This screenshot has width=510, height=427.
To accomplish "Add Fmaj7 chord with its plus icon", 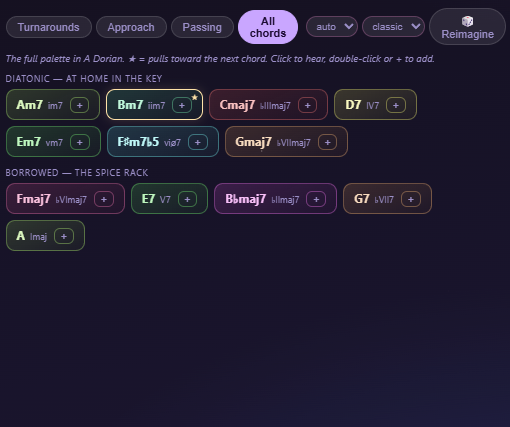I will click(x=104, y=199).
